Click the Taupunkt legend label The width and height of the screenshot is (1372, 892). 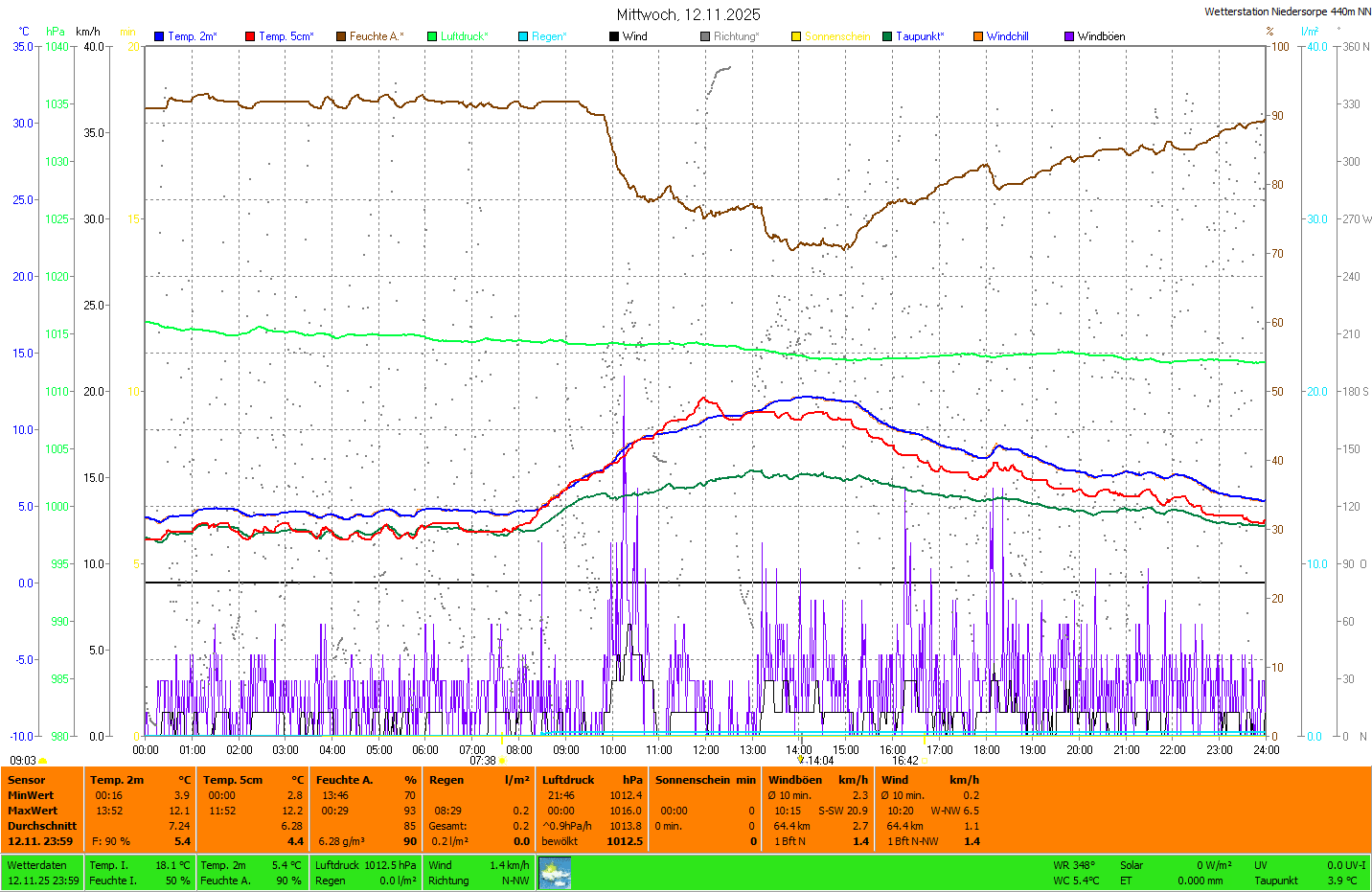[920, 36]
